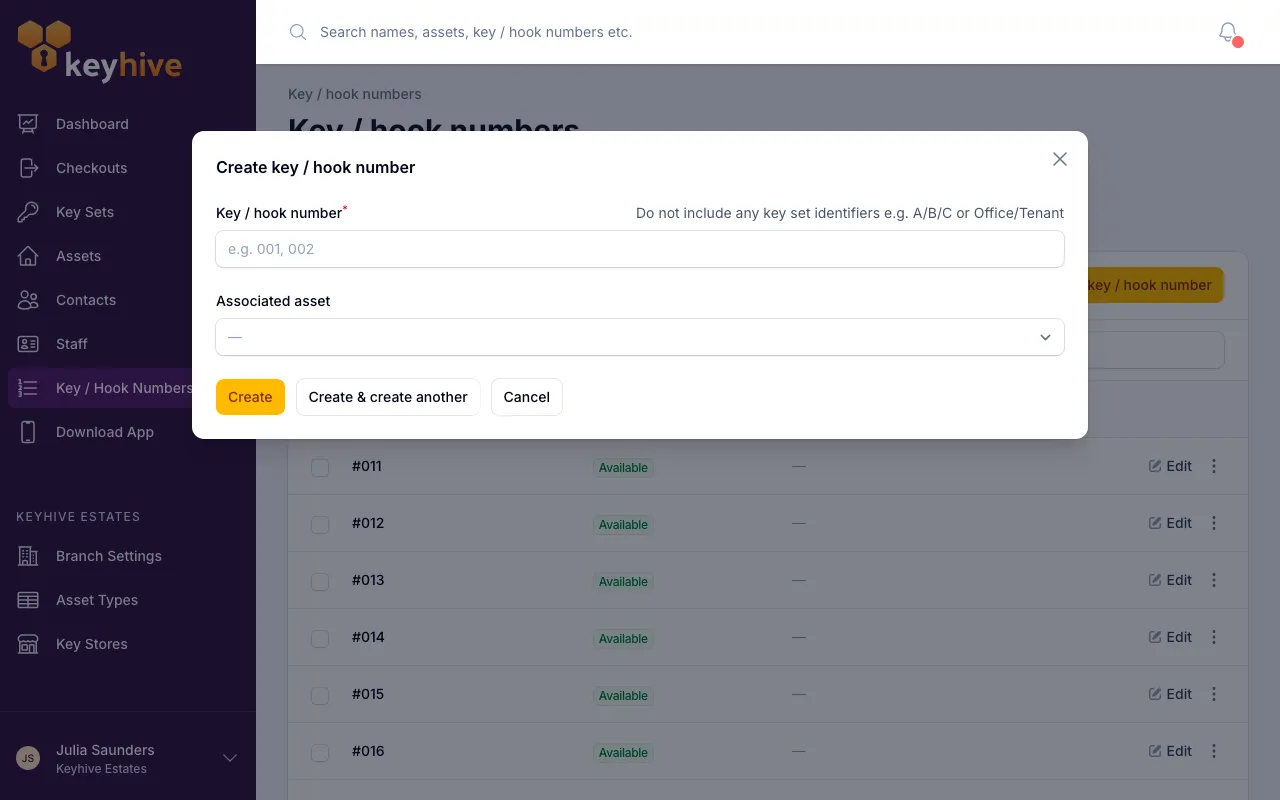Screen dimensions: 1280x800
Task: Click the New key / hook number button
Action: click(x=1156, y=285)
